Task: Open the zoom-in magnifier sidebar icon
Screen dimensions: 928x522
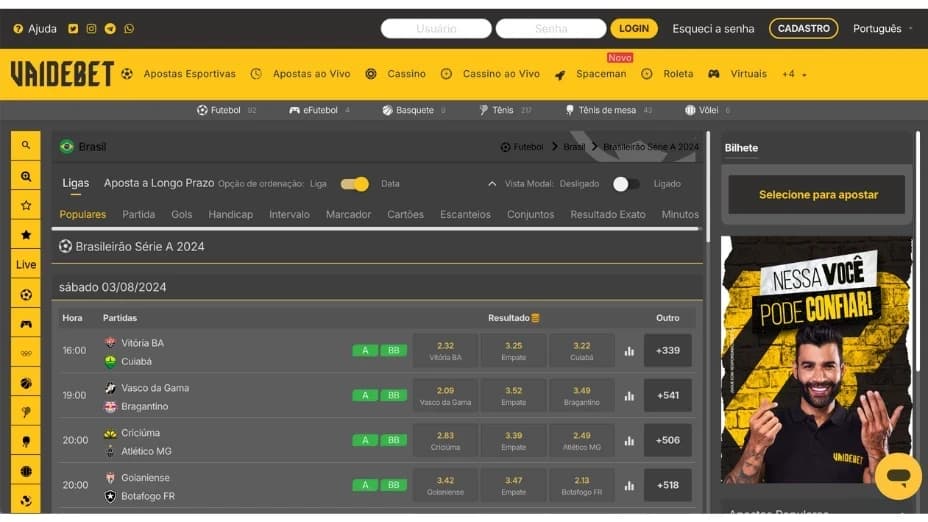Action: [25, 176]
